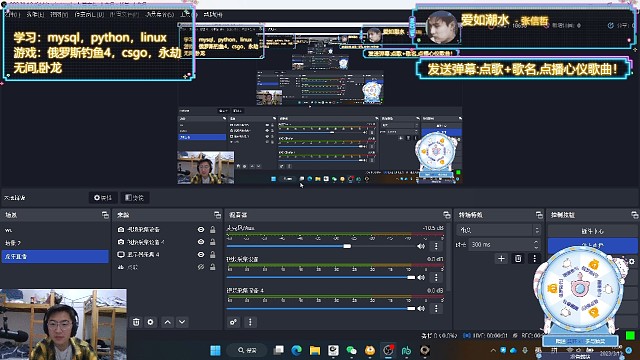Open source properties gear in the Sources toolbar
This screenshot has width=640, height=360.
[151, 322]
